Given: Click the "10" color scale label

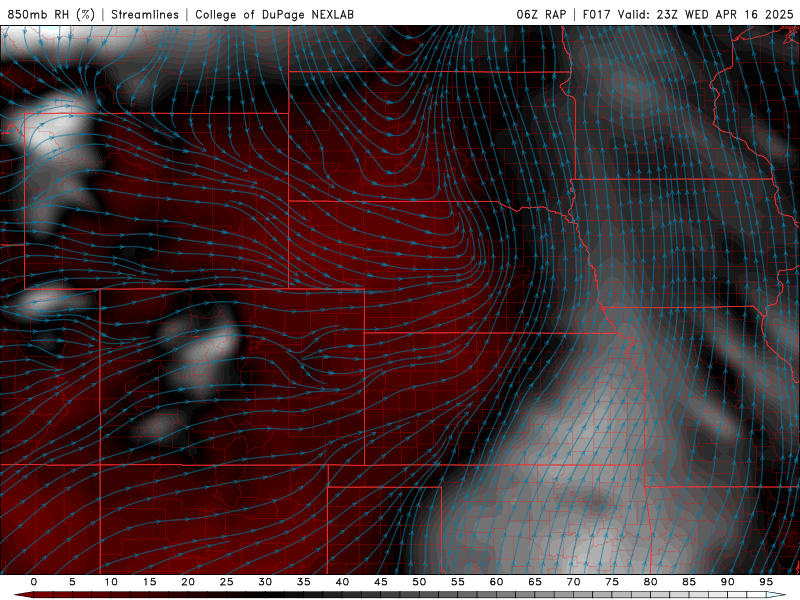Looking at the screenshot, I should tap(111, 582).
